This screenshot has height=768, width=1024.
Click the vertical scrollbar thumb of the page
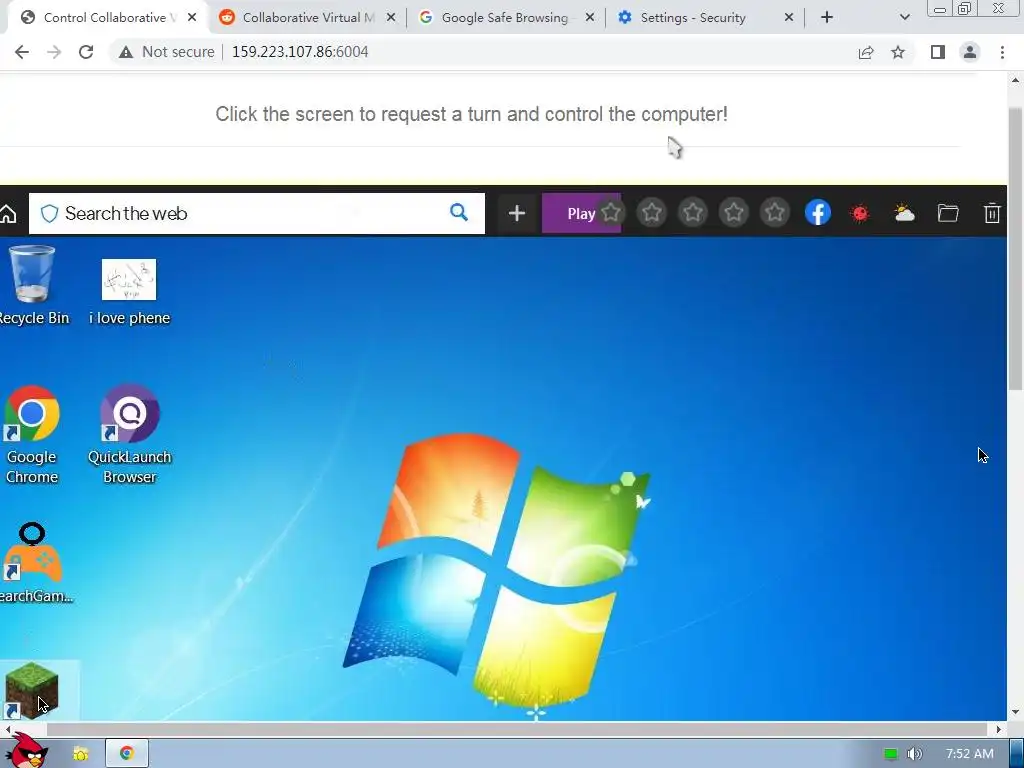point(1016,248)
